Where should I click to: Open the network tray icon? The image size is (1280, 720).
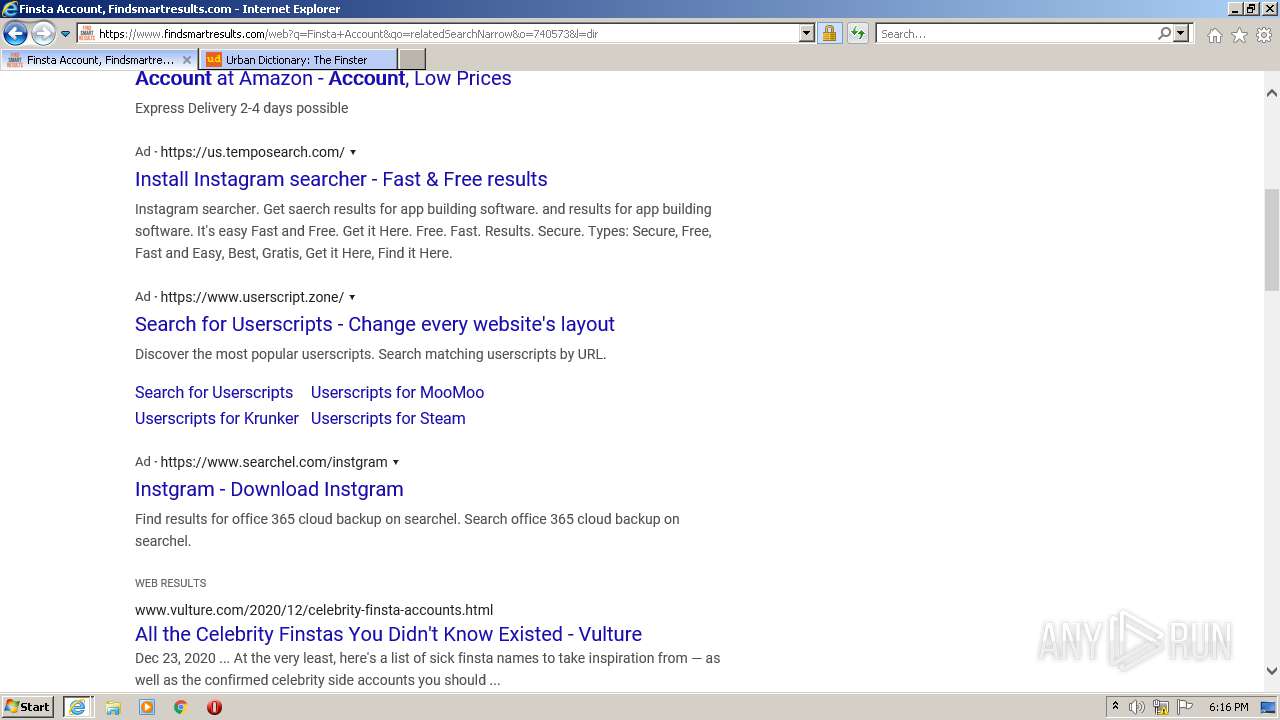1161,707
